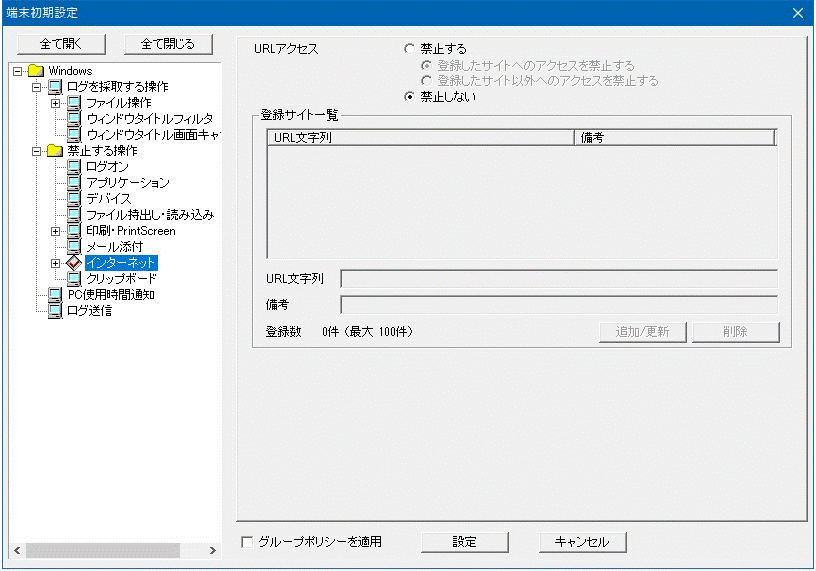Collapse the ログを採取する操作 node
The height and width of the screenshot is (571, 816).
36,87
